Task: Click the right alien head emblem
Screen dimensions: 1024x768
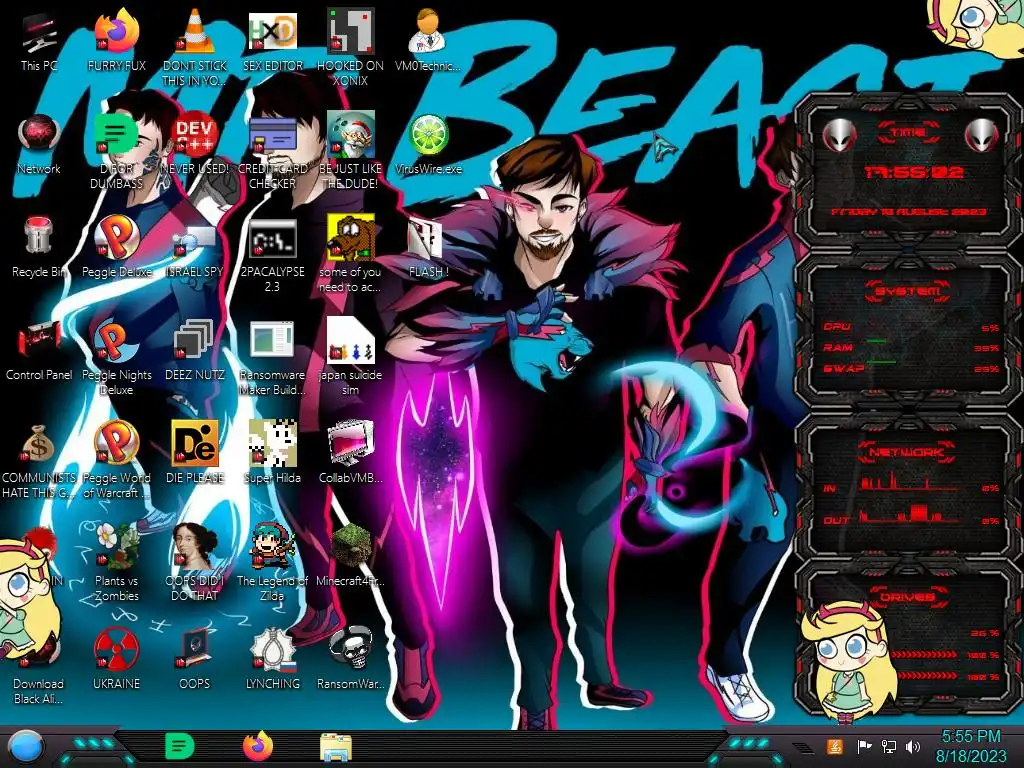Action: pos(982,135)
